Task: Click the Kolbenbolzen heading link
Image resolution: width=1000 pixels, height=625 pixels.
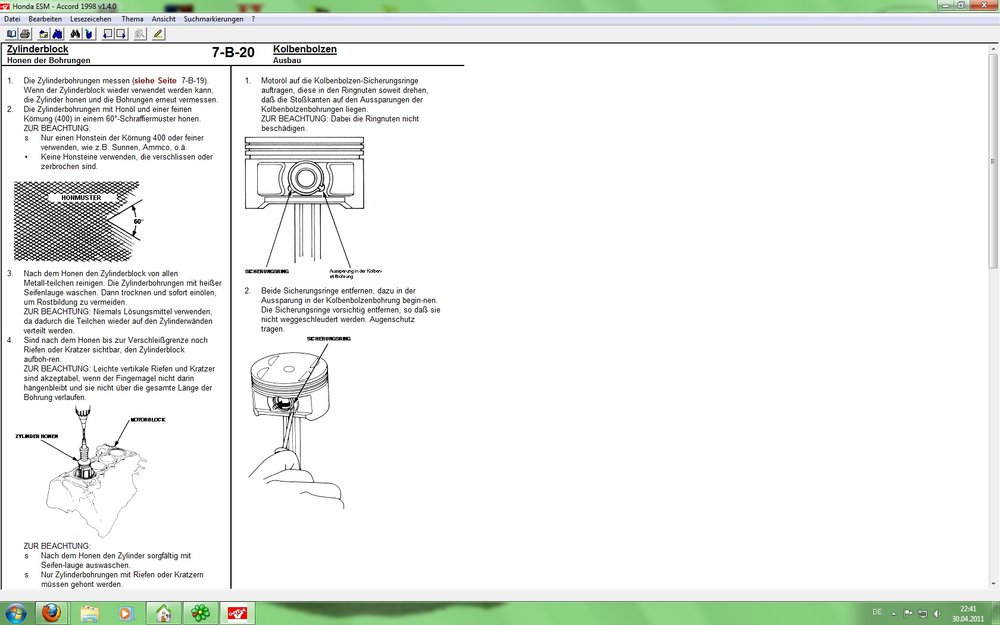Action: click(304, 49)
